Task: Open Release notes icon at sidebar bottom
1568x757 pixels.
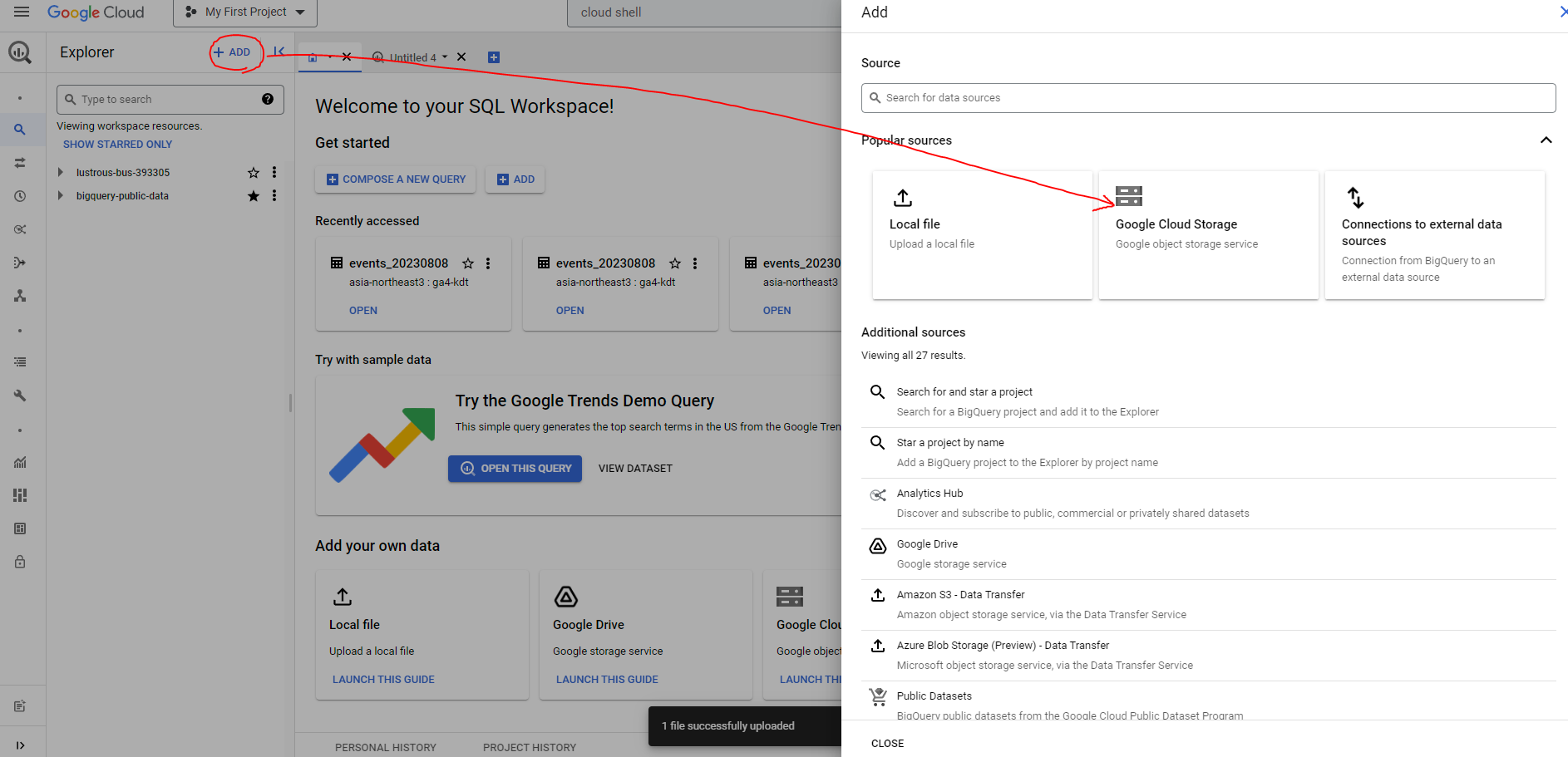Action: [x=20, y=706]
